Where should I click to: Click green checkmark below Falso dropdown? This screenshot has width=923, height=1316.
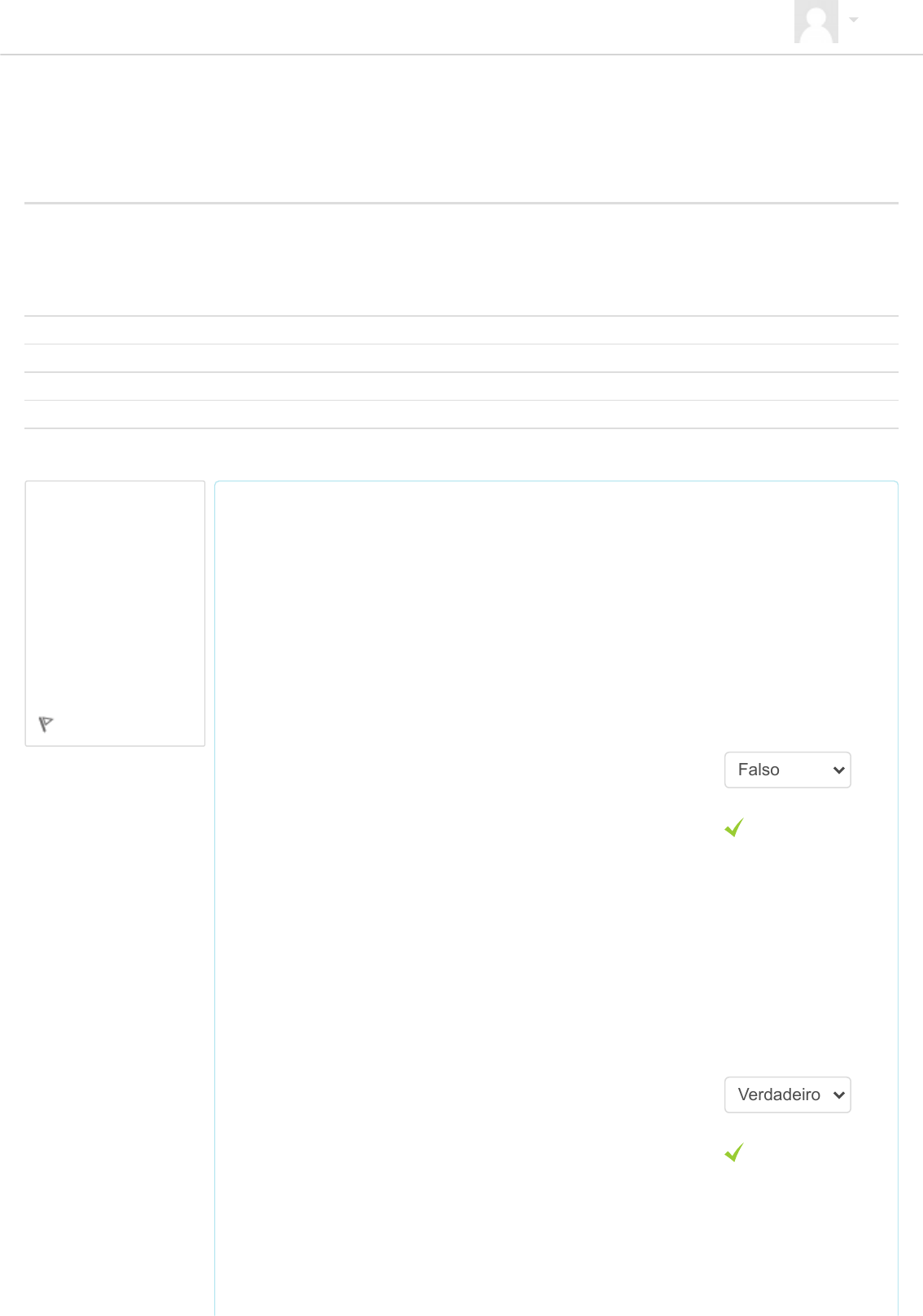pos(734,827)
